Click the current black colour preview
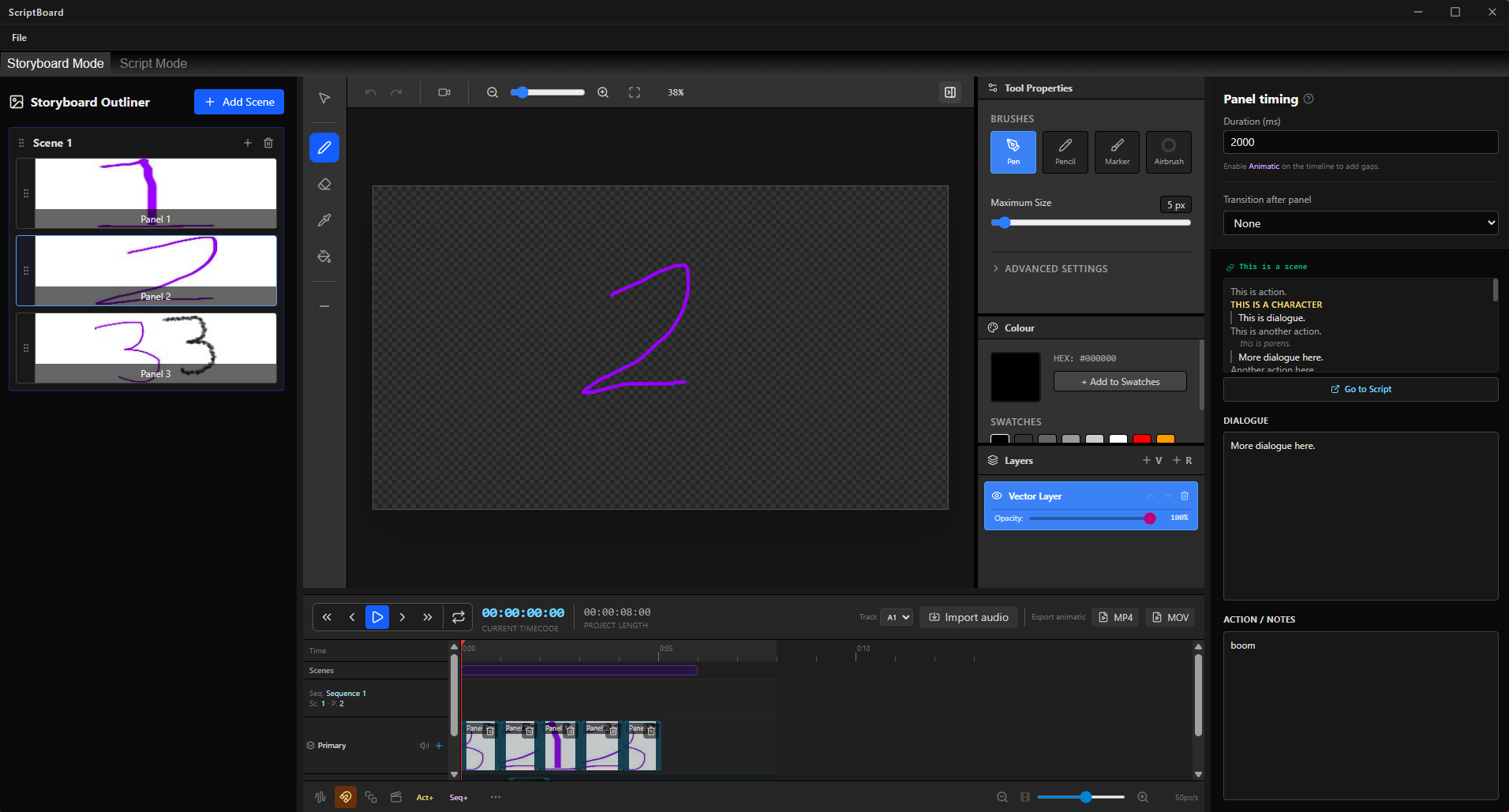Viewport: 1509px width, 812px height. (1015, 377)
